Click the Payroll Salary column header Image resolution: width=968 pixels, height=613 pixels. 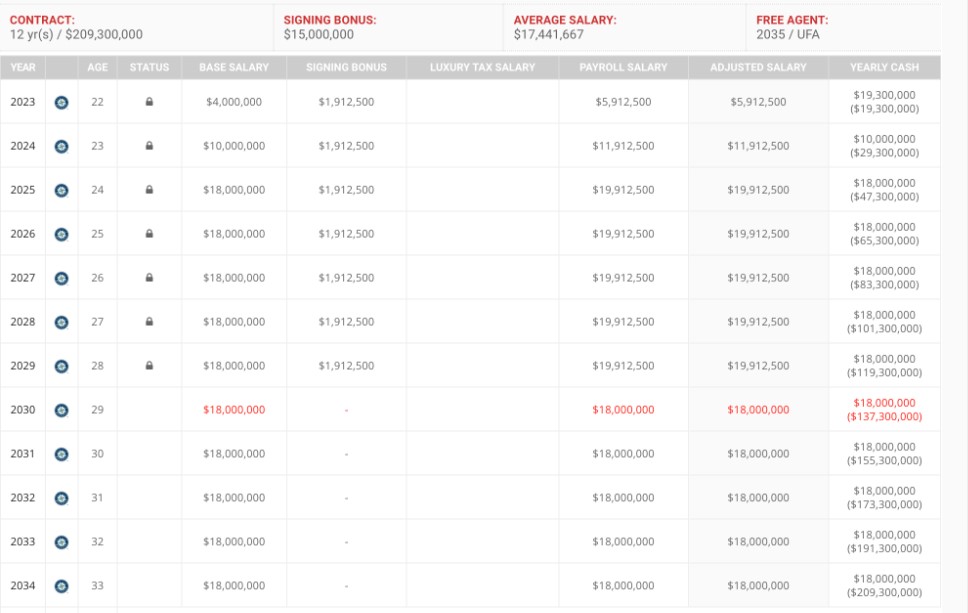(x=623, y=68)
